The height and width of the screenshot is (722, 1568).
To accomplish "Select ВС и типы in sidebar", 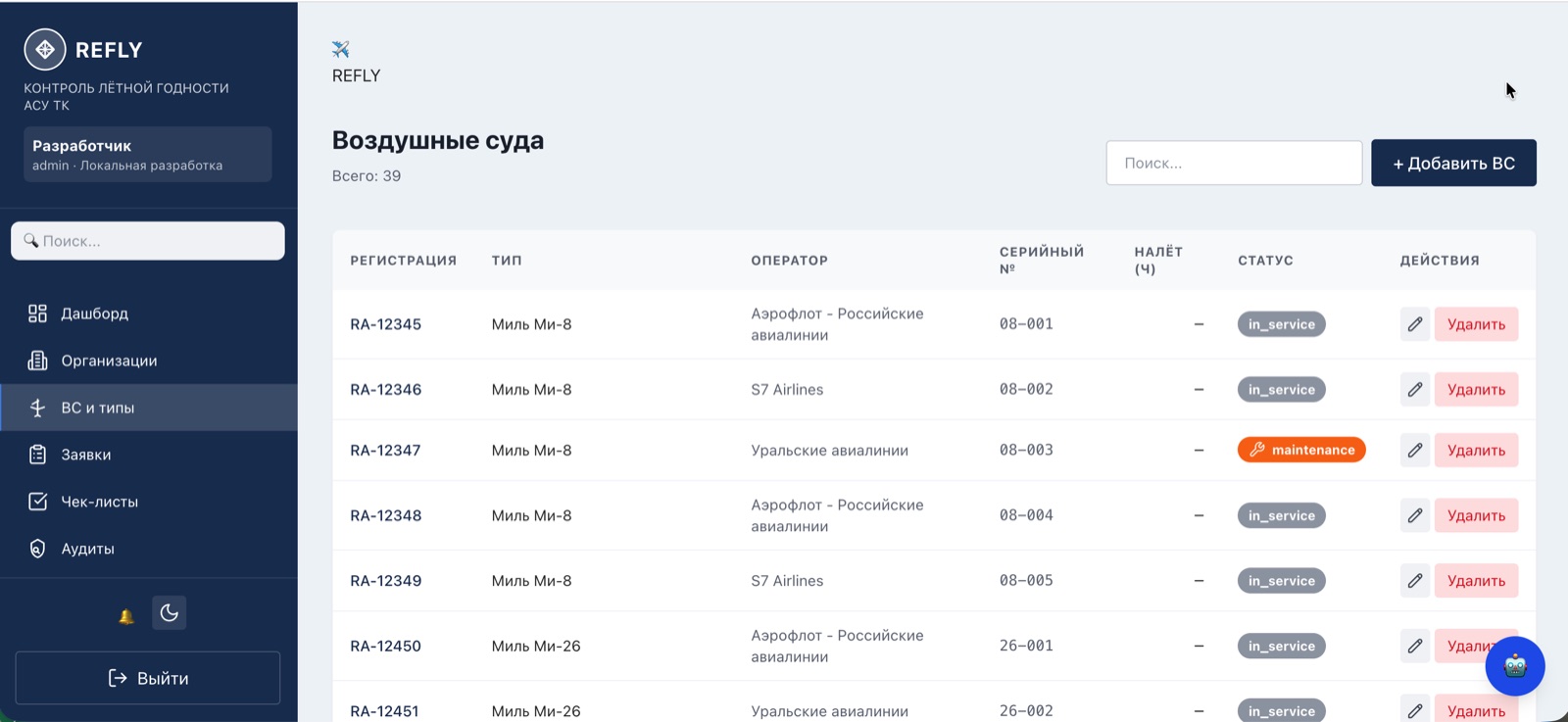I will [x=149, y=408].
